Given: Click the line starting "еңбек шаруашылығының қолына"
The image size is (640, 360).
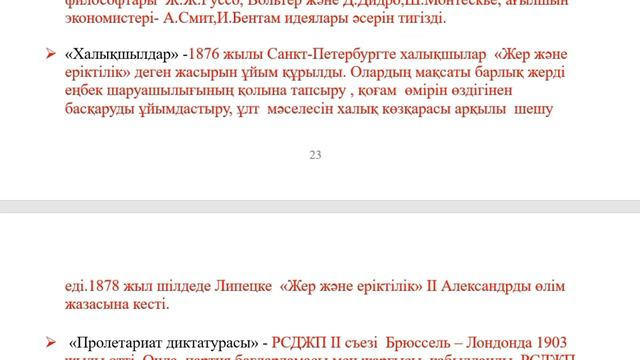Looking at the screenshot, I should [289, 91].
